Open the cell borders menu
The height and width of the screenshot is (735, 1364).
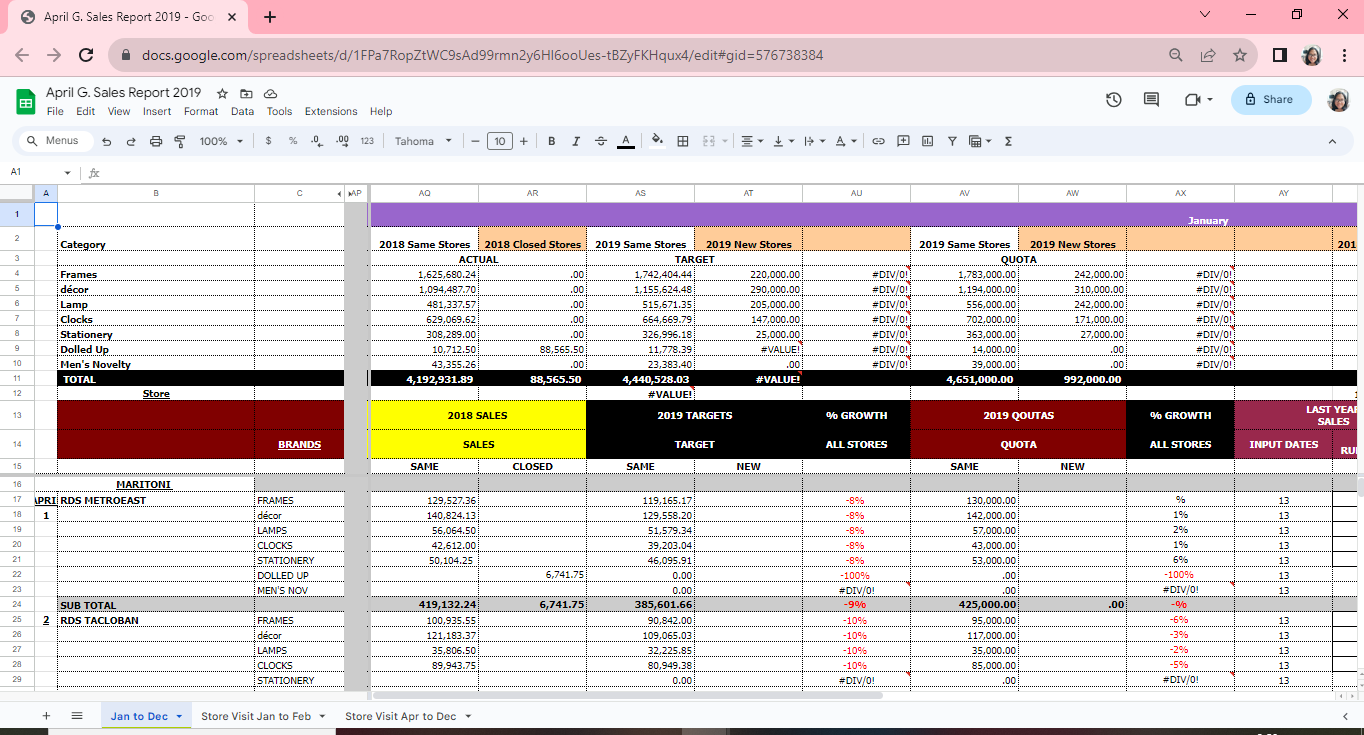pyautogui.click(x=683, y=142)
